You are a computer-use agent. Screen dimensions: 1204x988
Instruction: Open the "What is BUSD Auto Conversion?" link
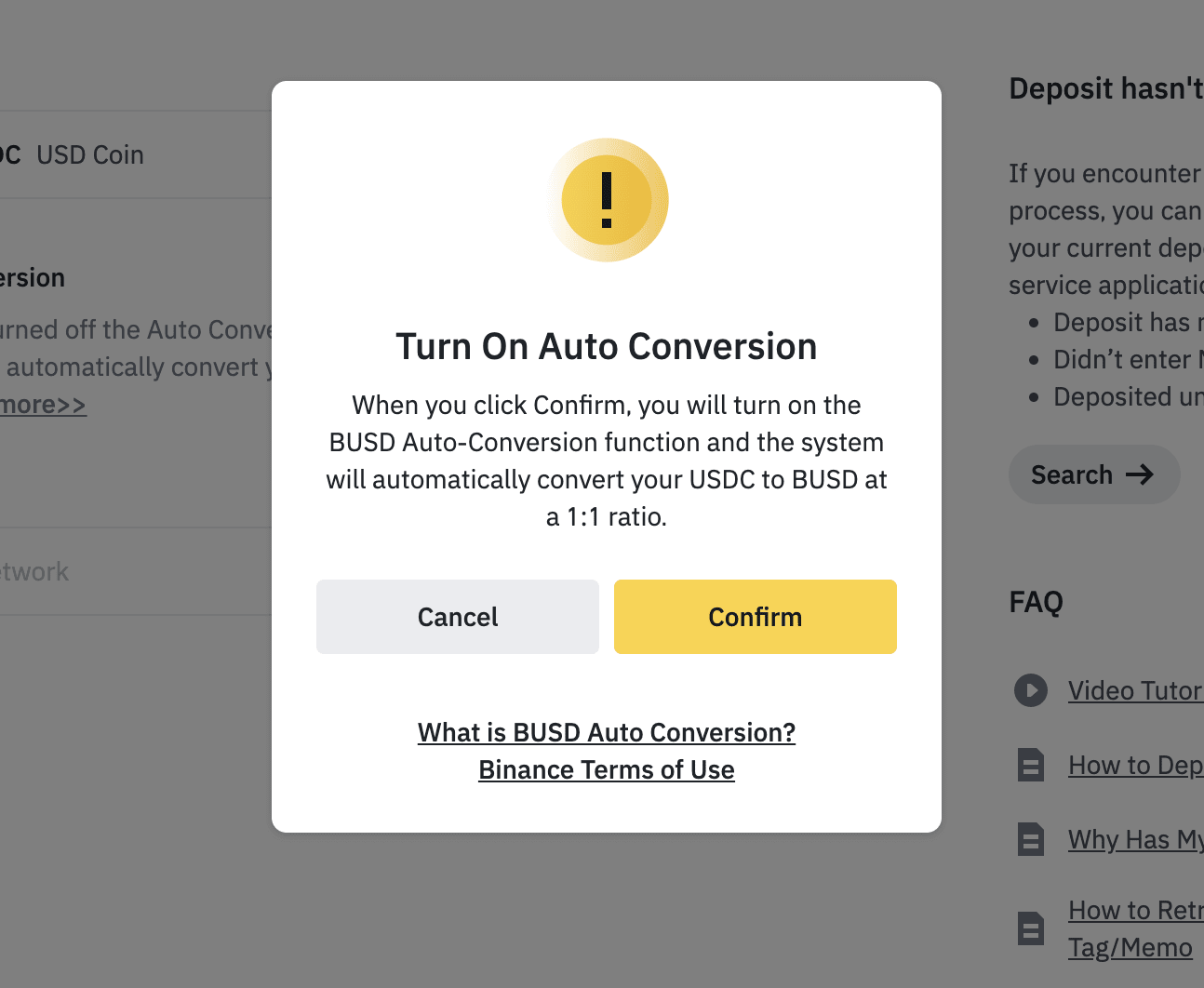pyautogui.click(x=607, y=733)
